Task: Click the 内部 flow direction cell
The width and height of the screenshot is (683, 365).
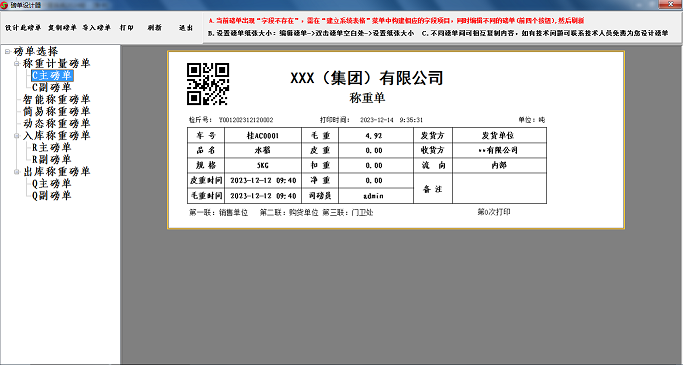Action: pos(499,166)
